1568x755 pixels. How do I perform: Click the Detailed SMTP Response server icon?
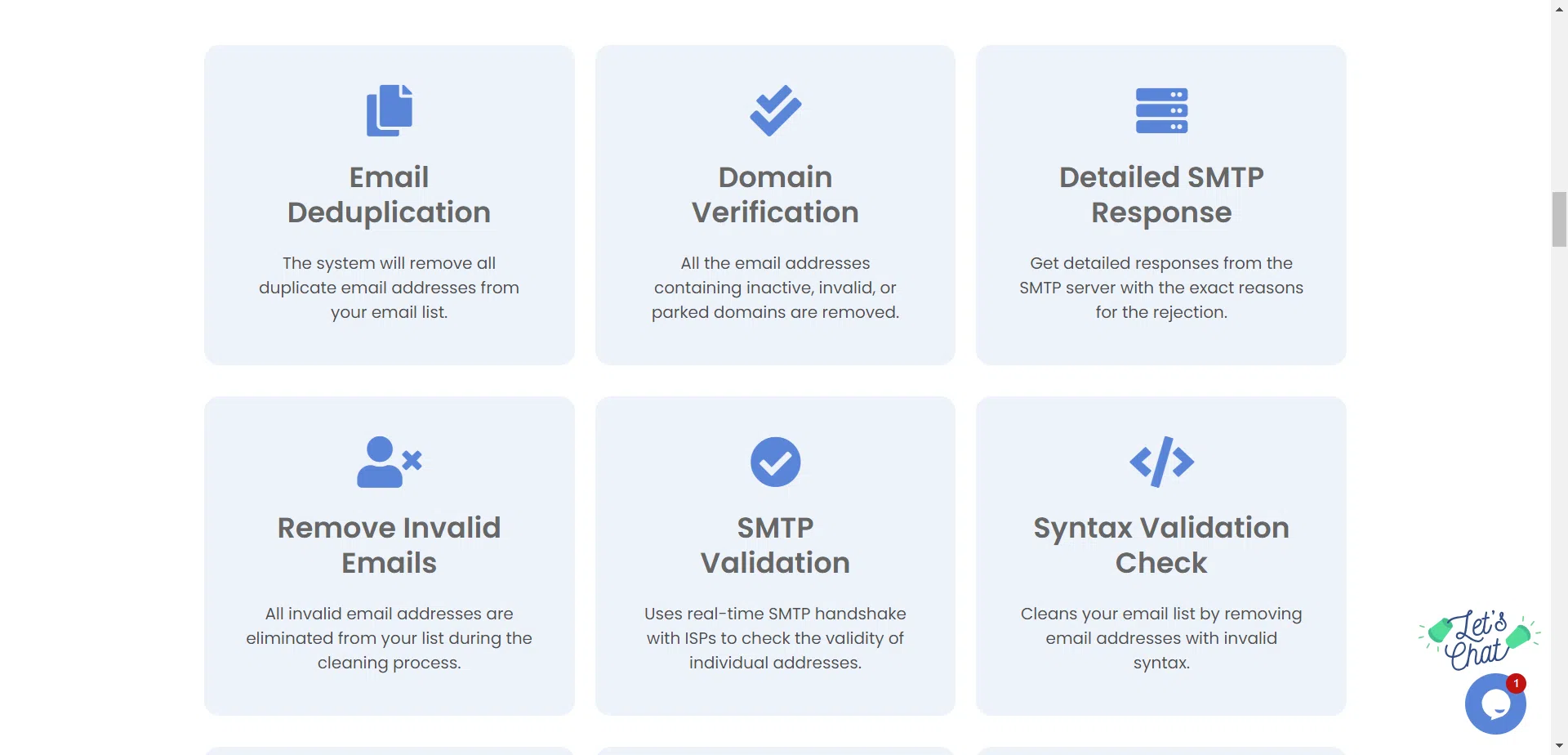pyautogui.click(x=1161, y=110)
